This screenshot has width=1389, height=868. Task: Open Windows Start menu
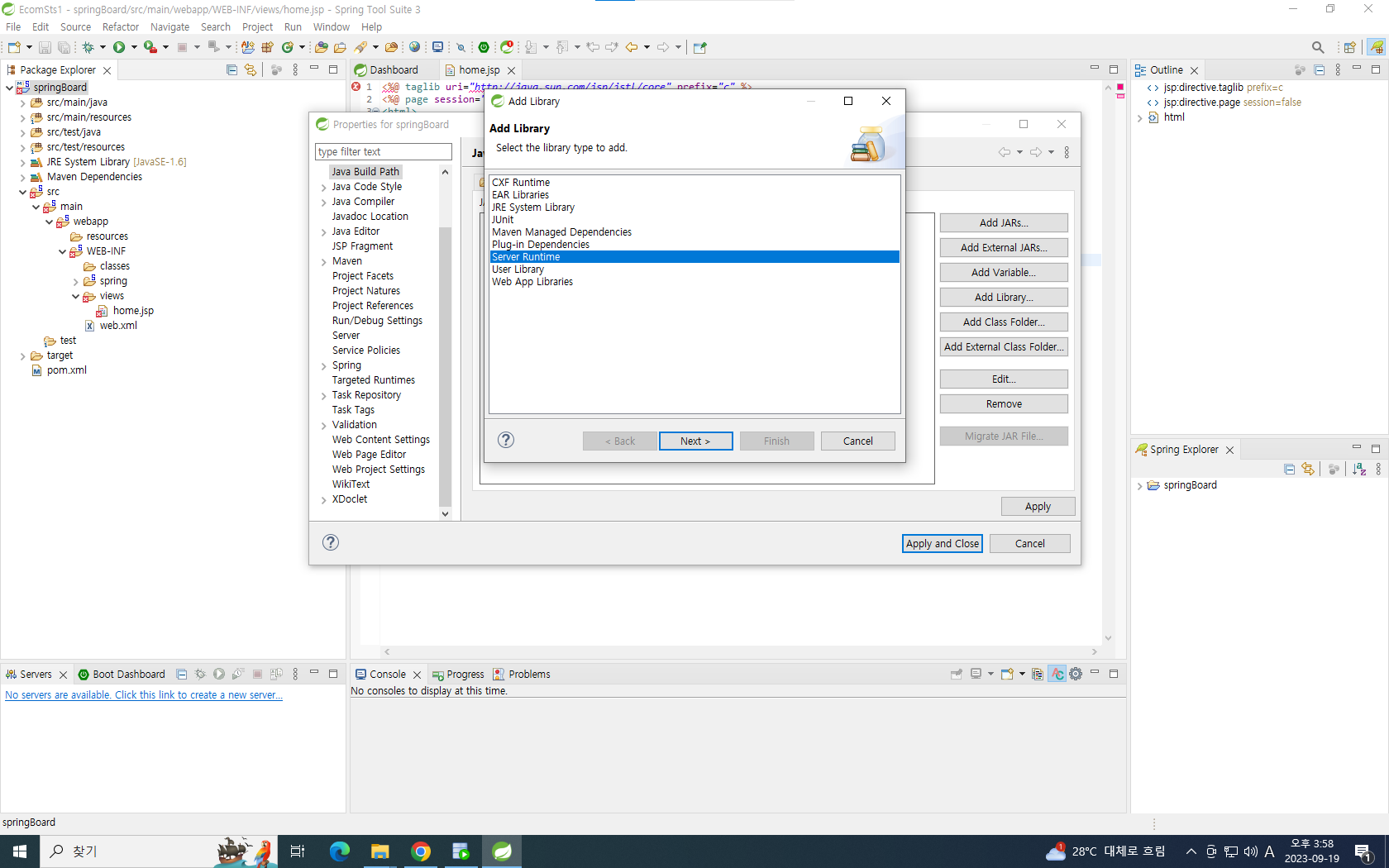20,851
